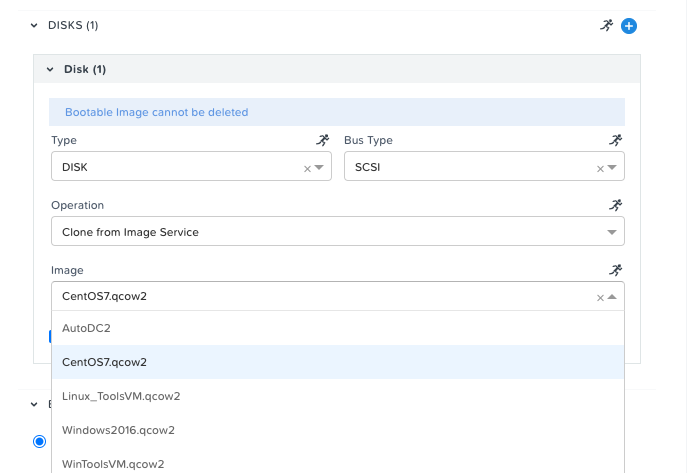
Task: Clear the SCSI bus type selection
Action: pos(600,168)
